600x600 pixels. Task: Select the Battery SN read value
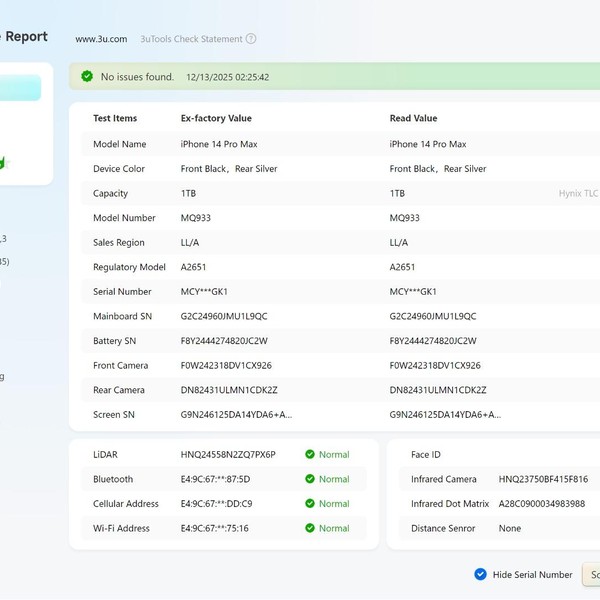(x=433, y=341)
